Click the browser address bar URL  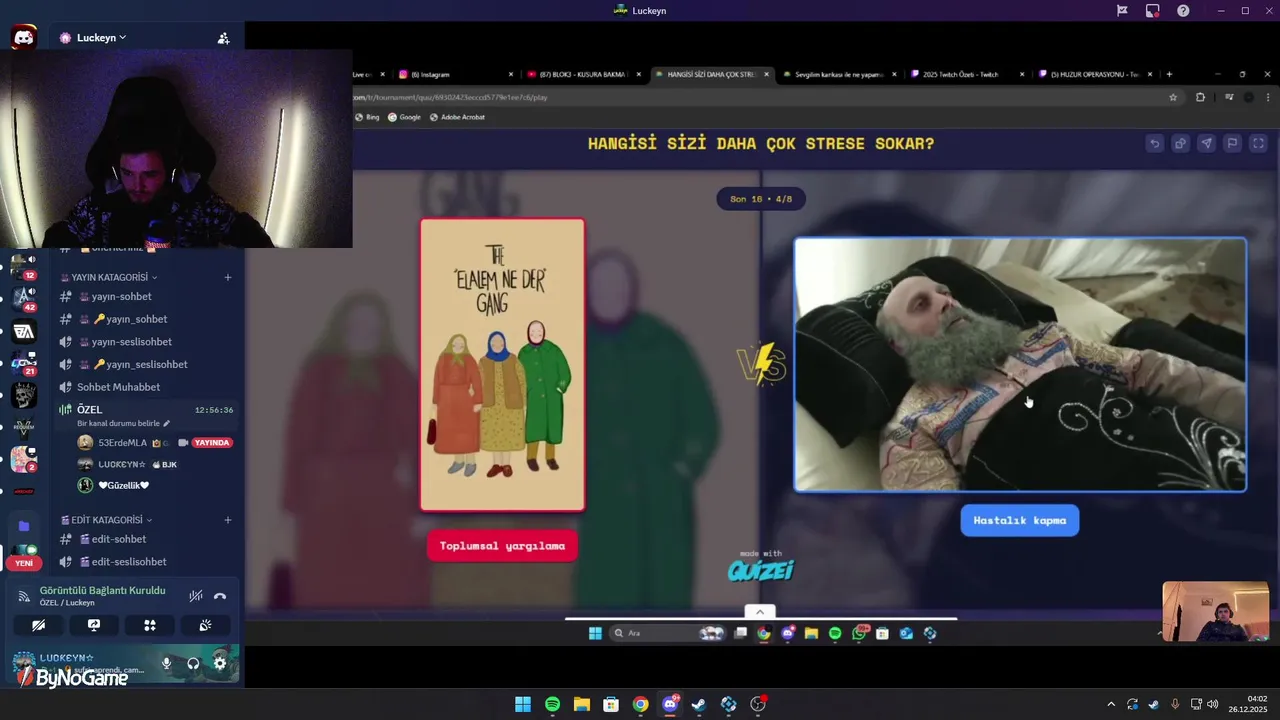pyautogui.click(x=450, y=97)
